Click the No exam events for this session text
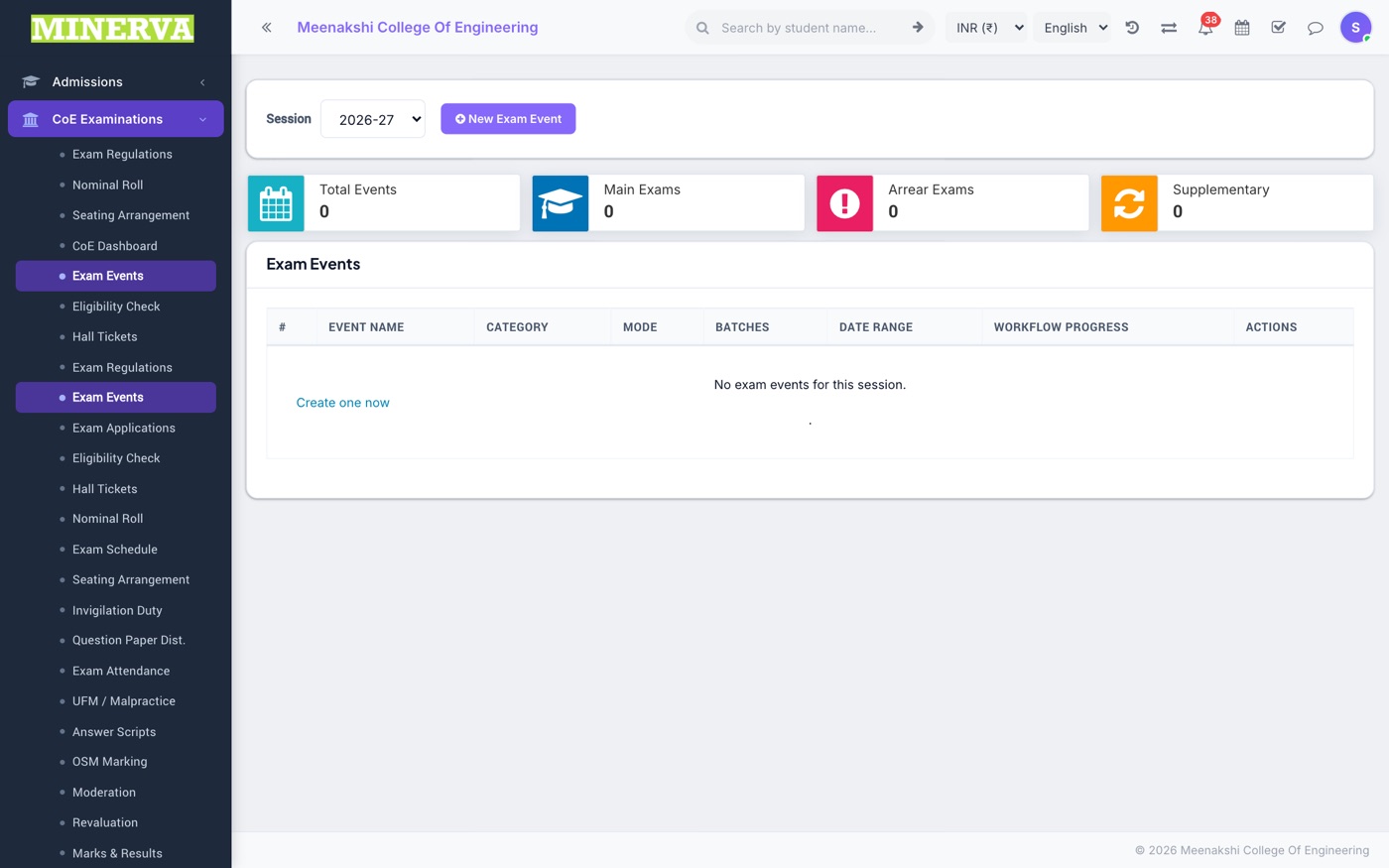1389x868 pixels. pyautogui.click(x=810, y=385)
